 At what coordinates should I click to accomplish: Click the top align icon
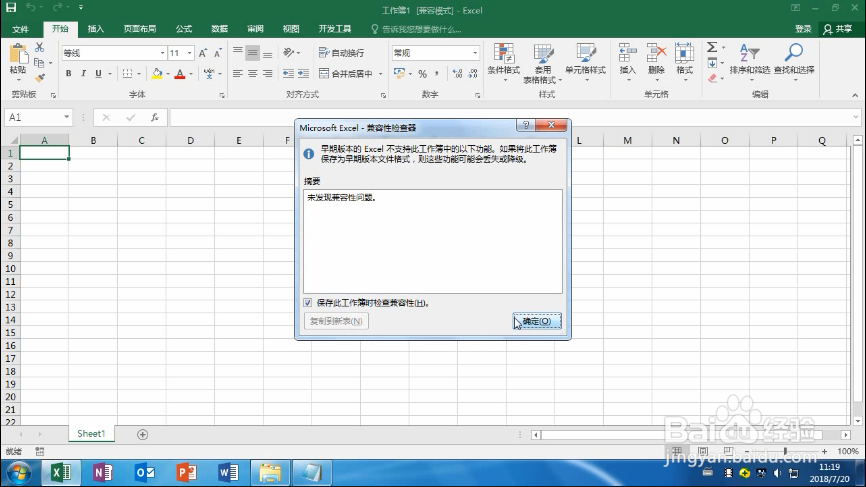click(237, 53)
